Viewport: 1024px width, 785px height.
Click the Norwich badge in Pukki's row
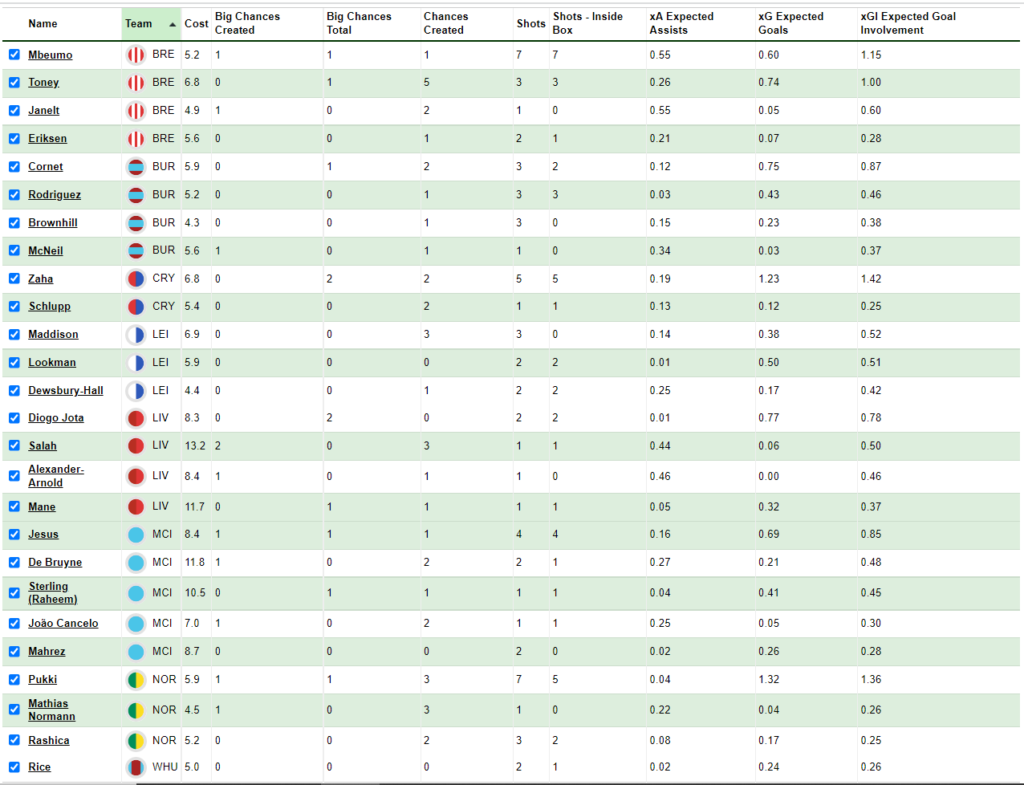[x=136, y=680]
